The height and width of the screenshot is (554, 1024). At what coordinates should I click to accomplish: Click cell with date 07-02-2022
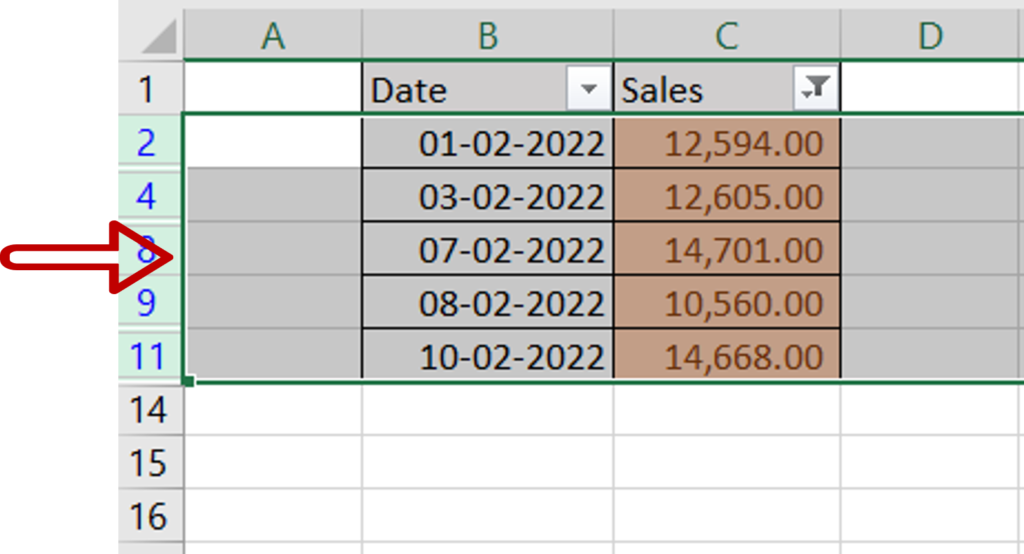[x=488, y=249]
